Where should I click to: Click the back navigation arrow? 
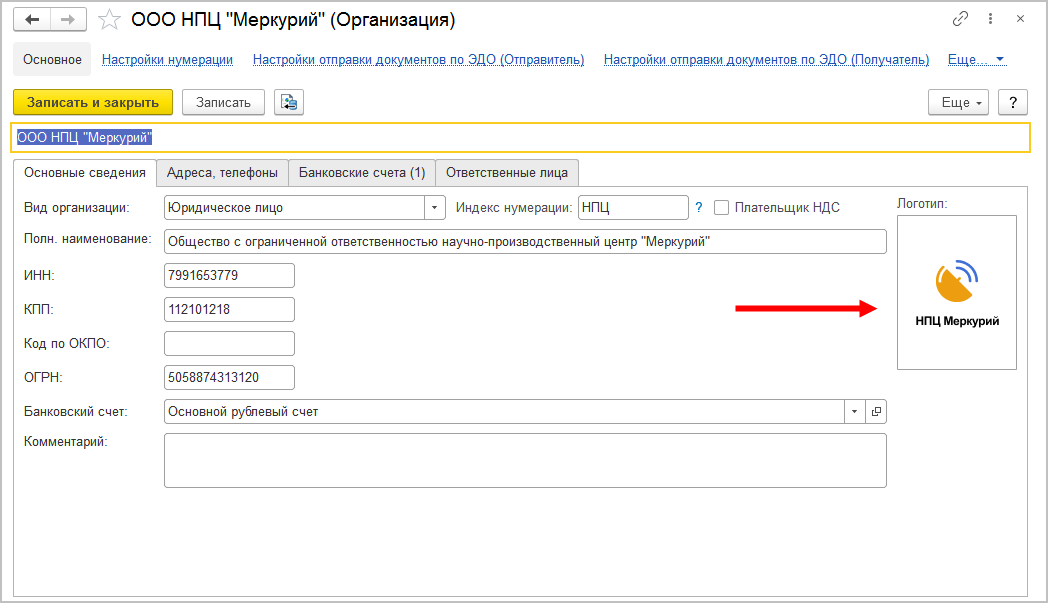(x=33, y=20)
